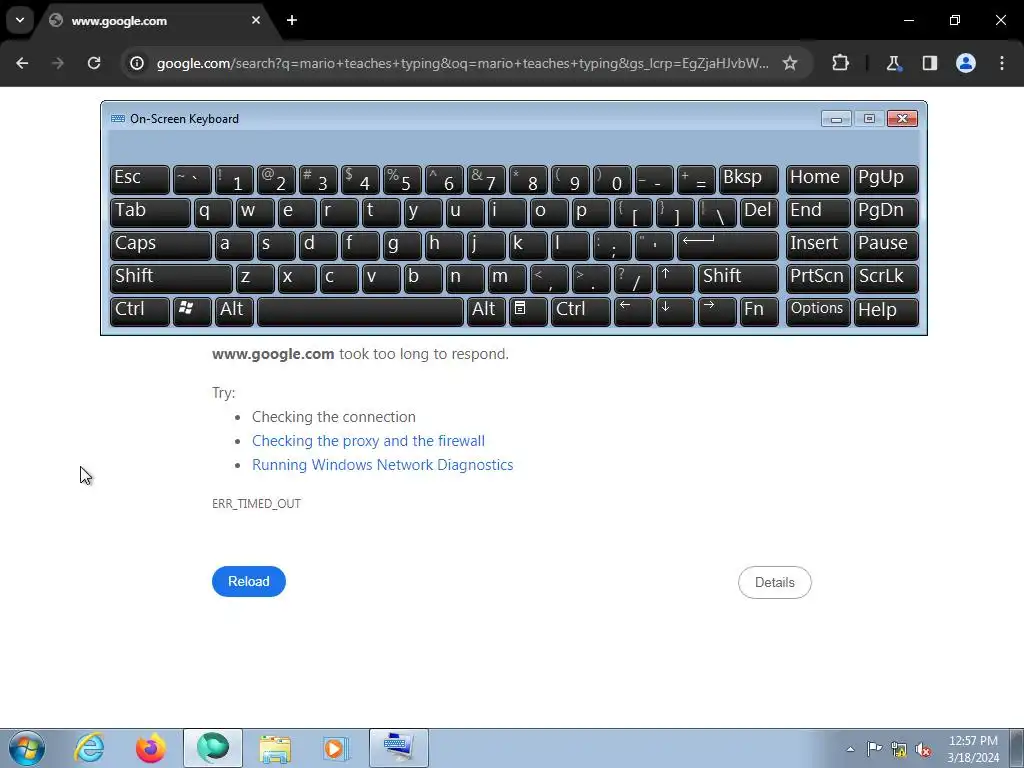Open the Chrome profile avatar
The width and height of the screenshot is (1024, 768).
point(966,63)
